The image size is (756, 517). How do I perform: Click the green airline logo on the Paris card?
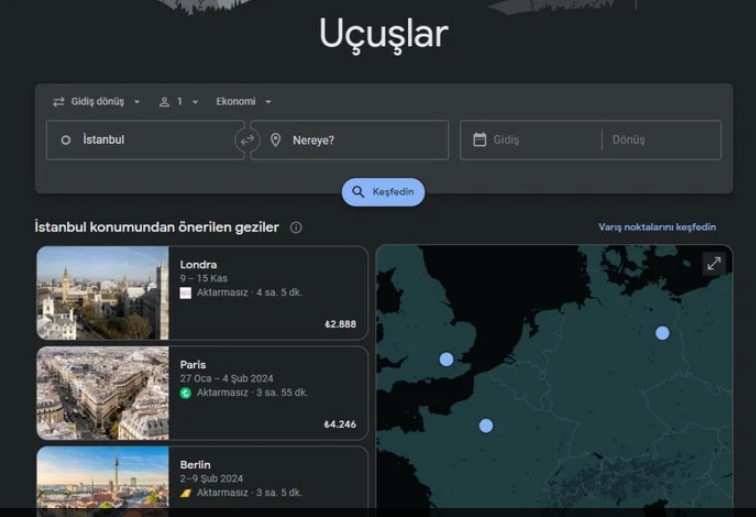(x=186, y=393)
